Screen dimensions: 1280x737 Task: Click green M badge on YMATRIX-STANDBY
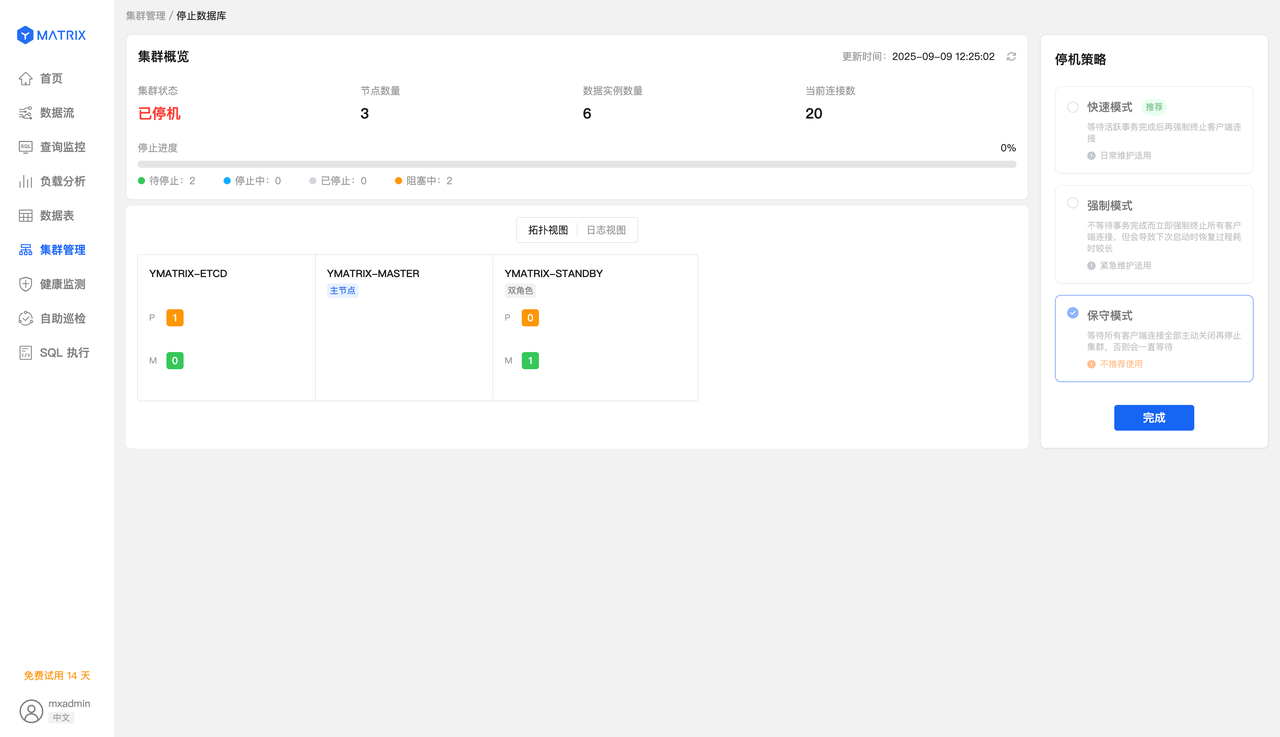[x=530, y=360]
